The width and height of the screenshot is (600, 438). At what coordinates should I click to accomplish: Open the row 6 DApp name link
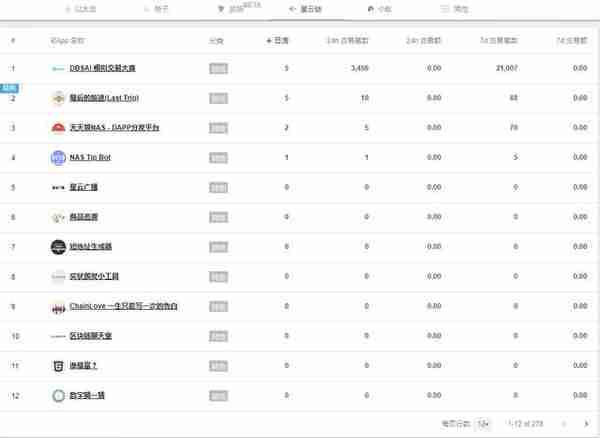[x=83, y=217]
